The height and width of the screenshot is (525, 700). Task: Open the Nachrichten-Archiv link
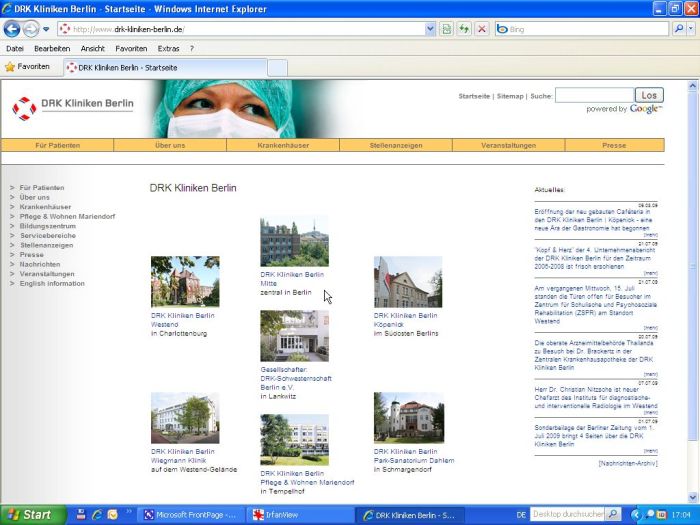coord(628,463)
